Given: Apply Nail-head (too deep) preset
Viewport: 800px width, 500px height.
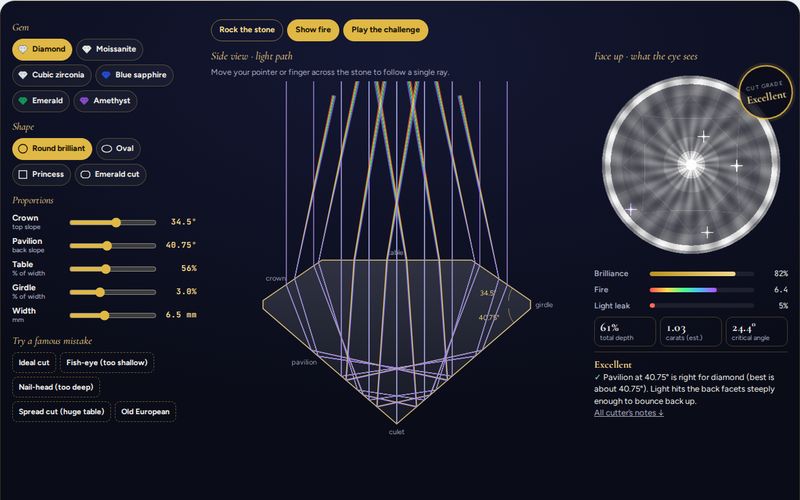Looking at the screenshot, I should point(56,387).
